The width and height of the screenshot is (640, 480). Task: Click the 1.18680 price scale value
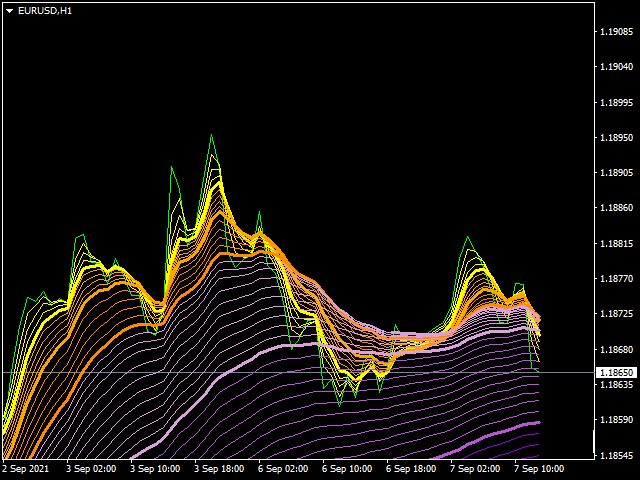(x=617, y=349)
